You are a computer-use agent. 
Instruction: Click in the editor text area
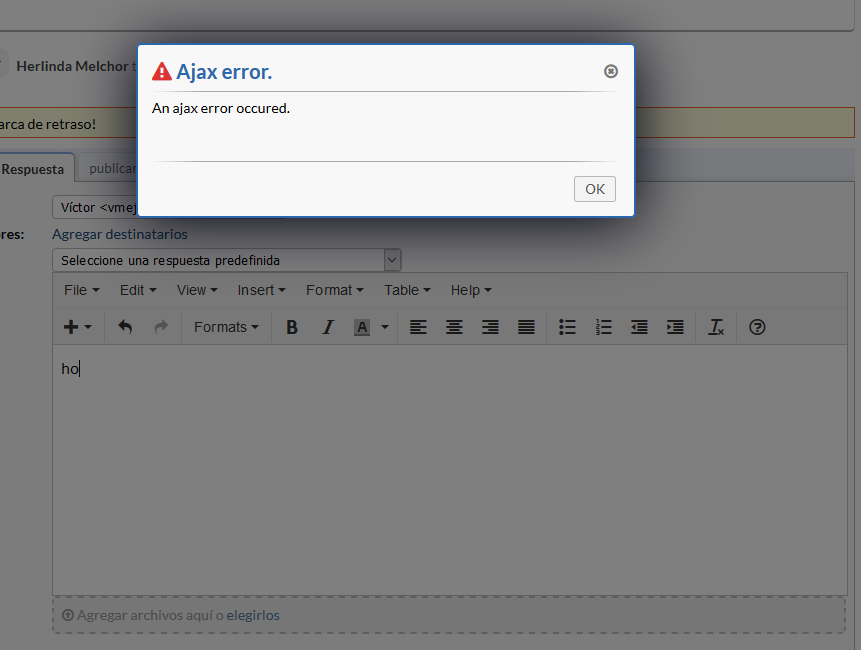[x=450, y=469]
